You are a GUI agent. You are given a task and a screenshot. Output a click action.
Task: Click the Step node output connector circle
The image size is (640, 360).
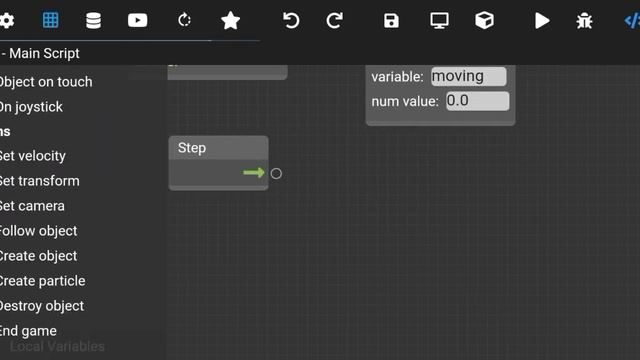point(276,173)
